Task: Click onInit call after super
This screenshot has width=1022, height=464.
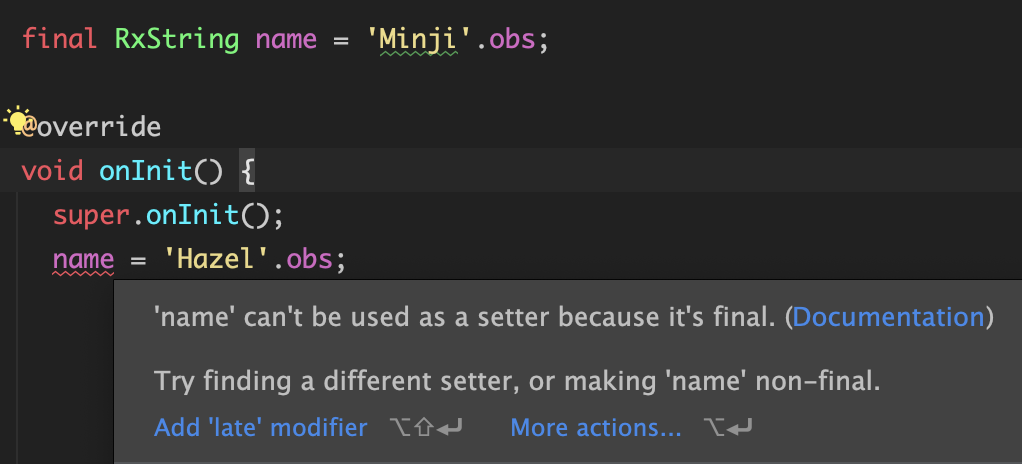Action: 192,215
